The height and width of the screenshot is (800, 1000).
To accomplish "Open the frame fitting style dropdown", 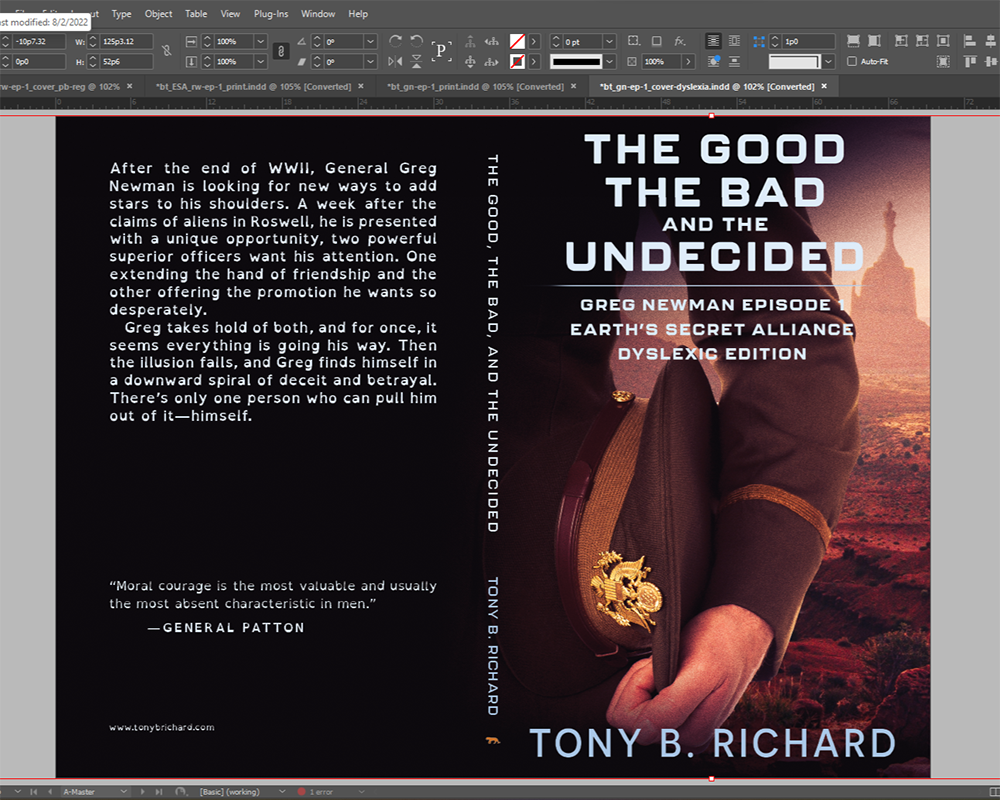I will point(828,62).
